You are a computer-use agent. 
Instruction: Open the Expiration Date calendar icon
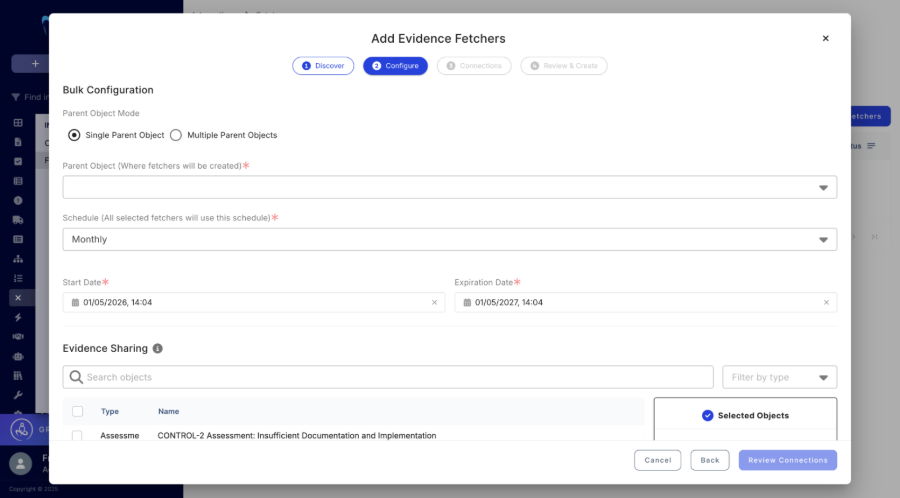[x=467, y=302]
